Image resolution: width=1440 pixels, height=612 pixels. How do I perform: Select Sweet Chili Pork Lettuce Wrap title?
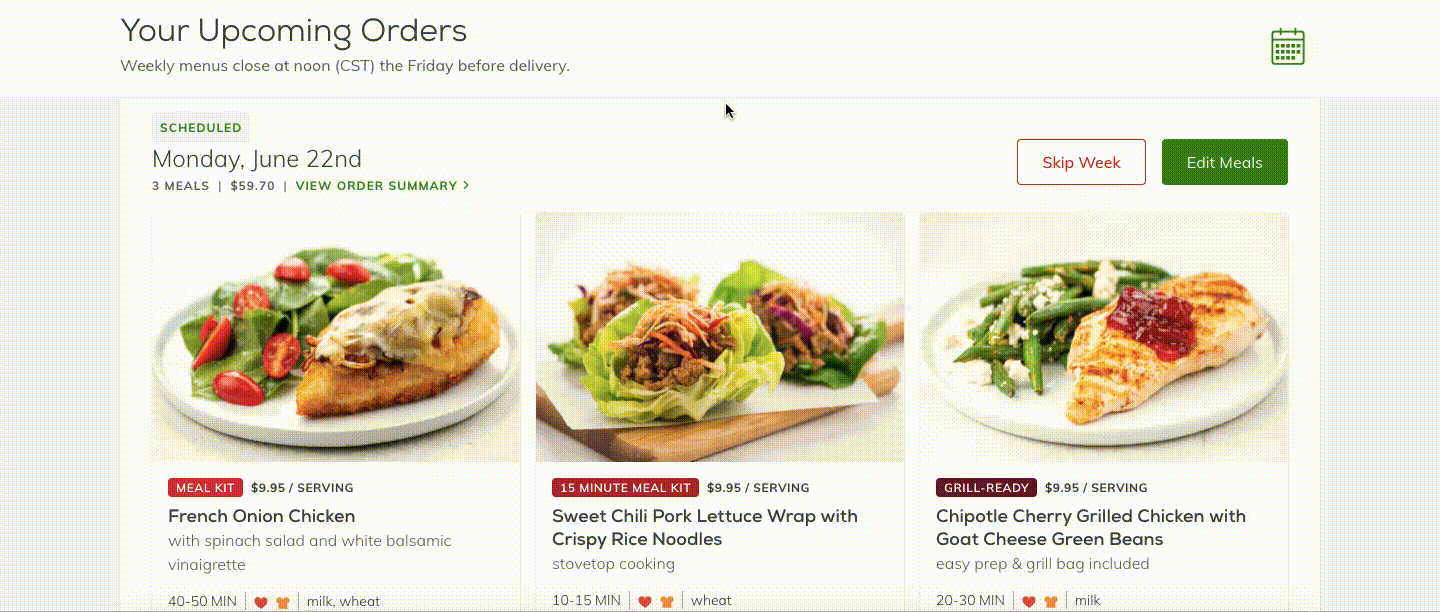(x=705, y=528)
